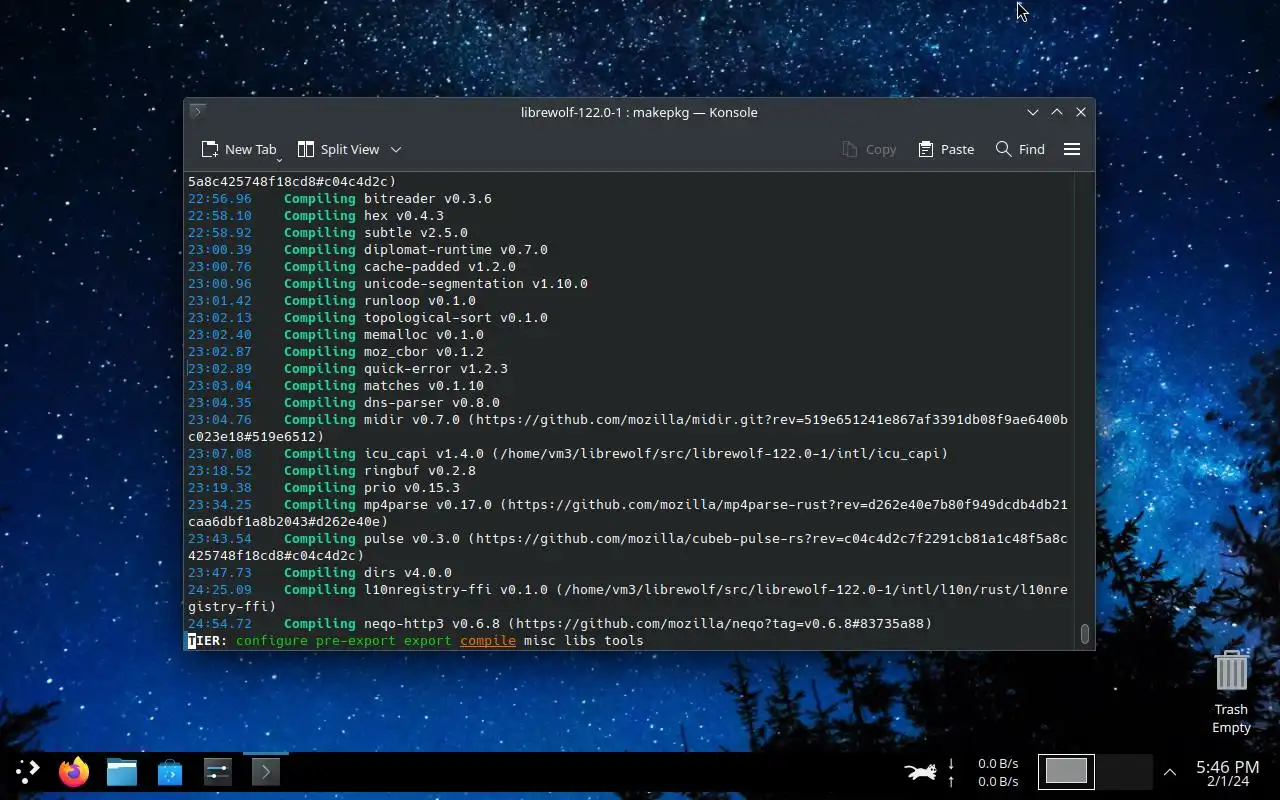The width and height of the screenshot is (1280, 800).
Task: Switch to the first virtual desktop
Action: (x=1066, y=771)
